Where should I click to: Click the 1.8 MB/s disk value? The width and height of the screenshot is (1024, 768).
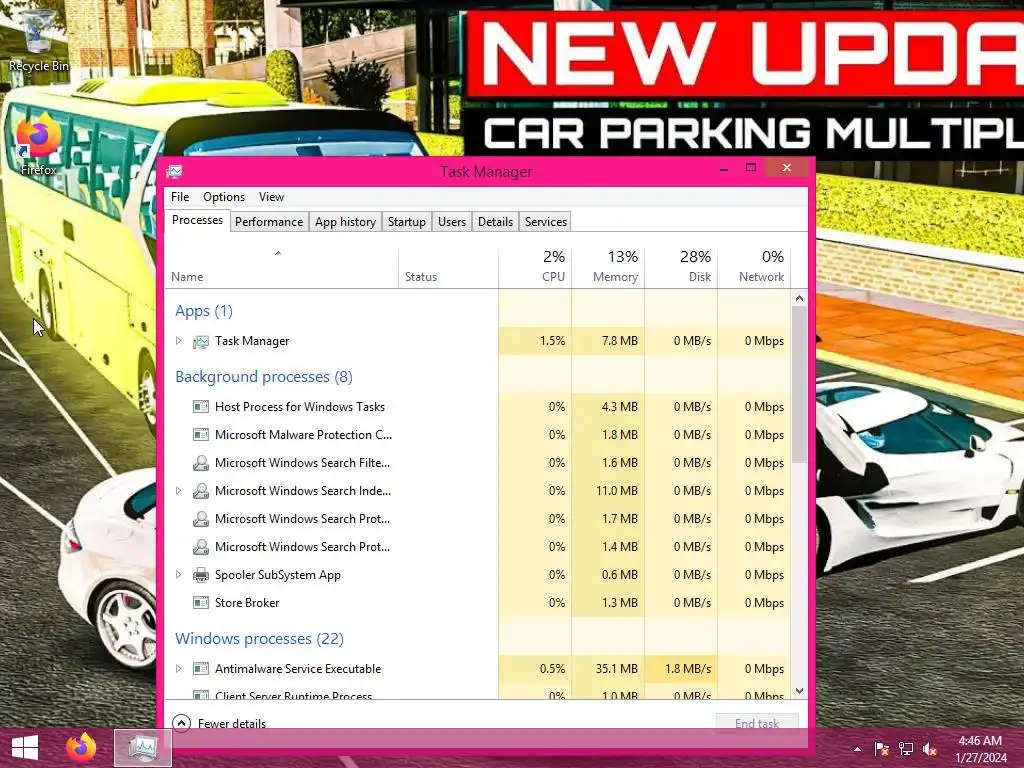coord(688,669)
